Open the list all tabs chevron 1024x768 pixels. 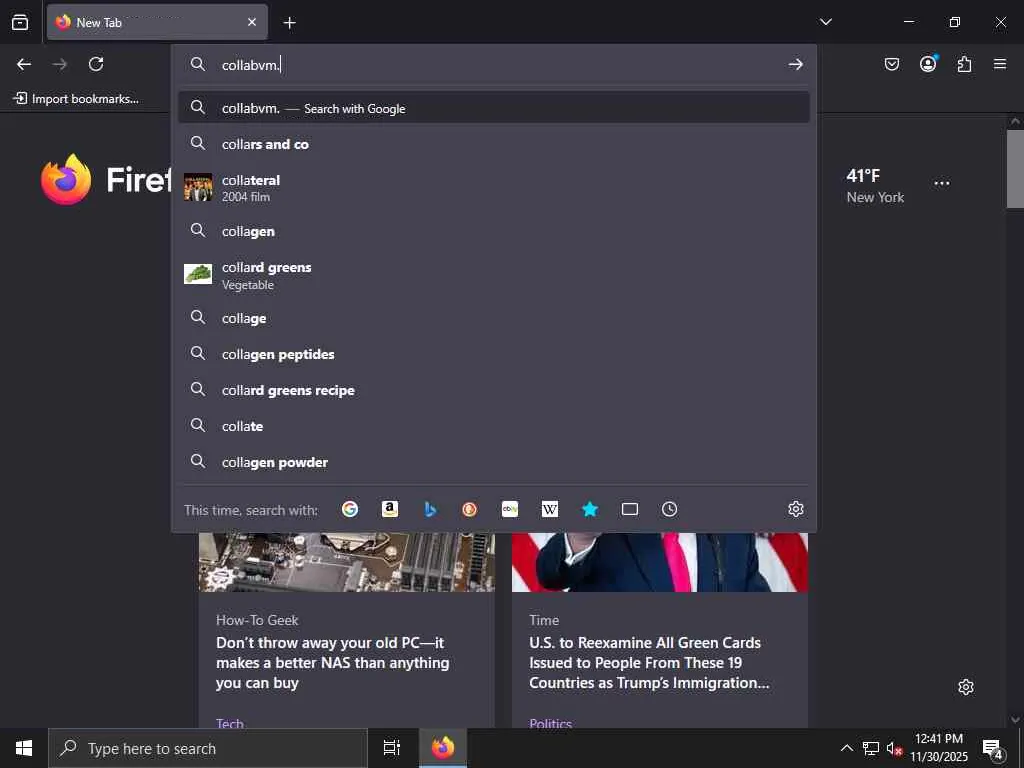point(825,22)
